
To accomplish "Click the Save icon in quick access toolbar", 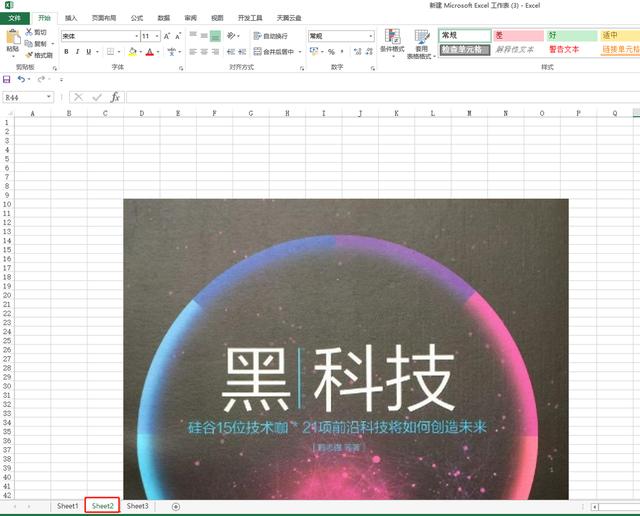I will click(8, 79).
